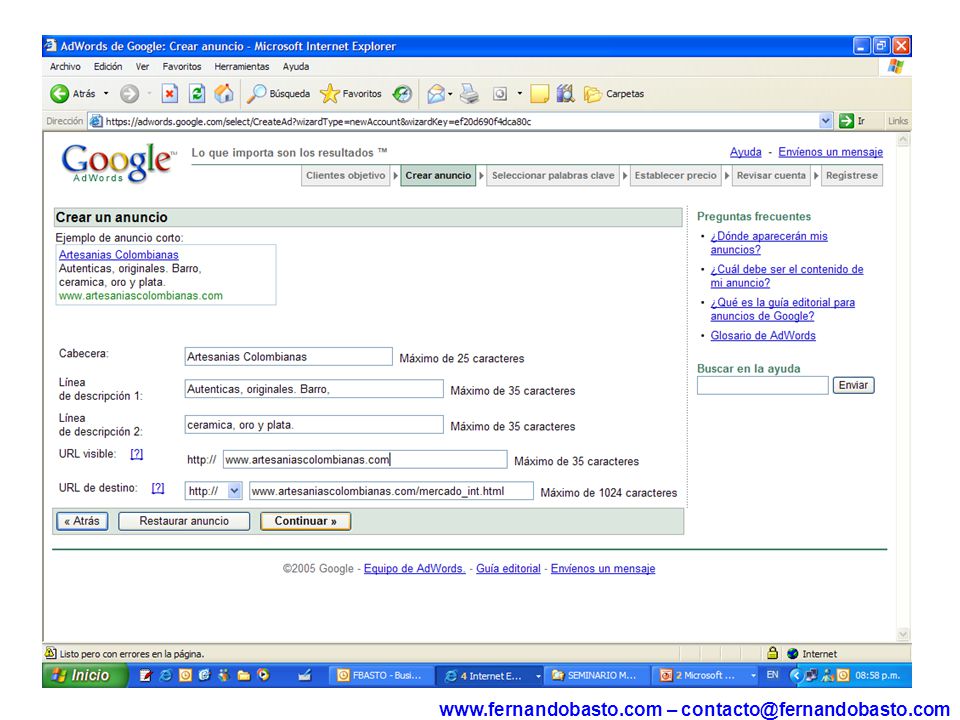
Task: Click the Mail envelope icon
Action: point(436,94)
